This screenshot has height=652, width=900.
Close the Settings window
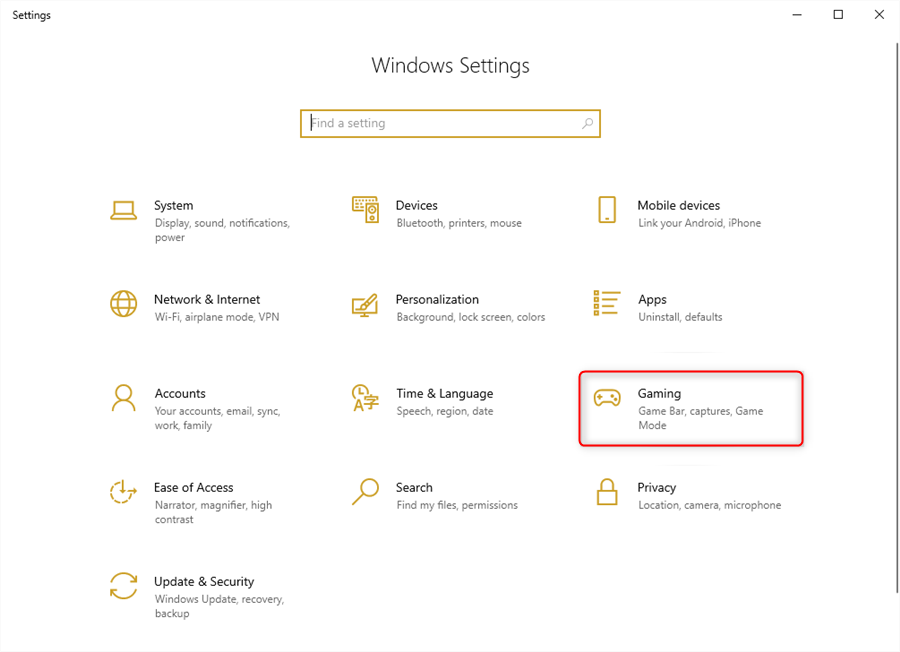click(879, 14)
